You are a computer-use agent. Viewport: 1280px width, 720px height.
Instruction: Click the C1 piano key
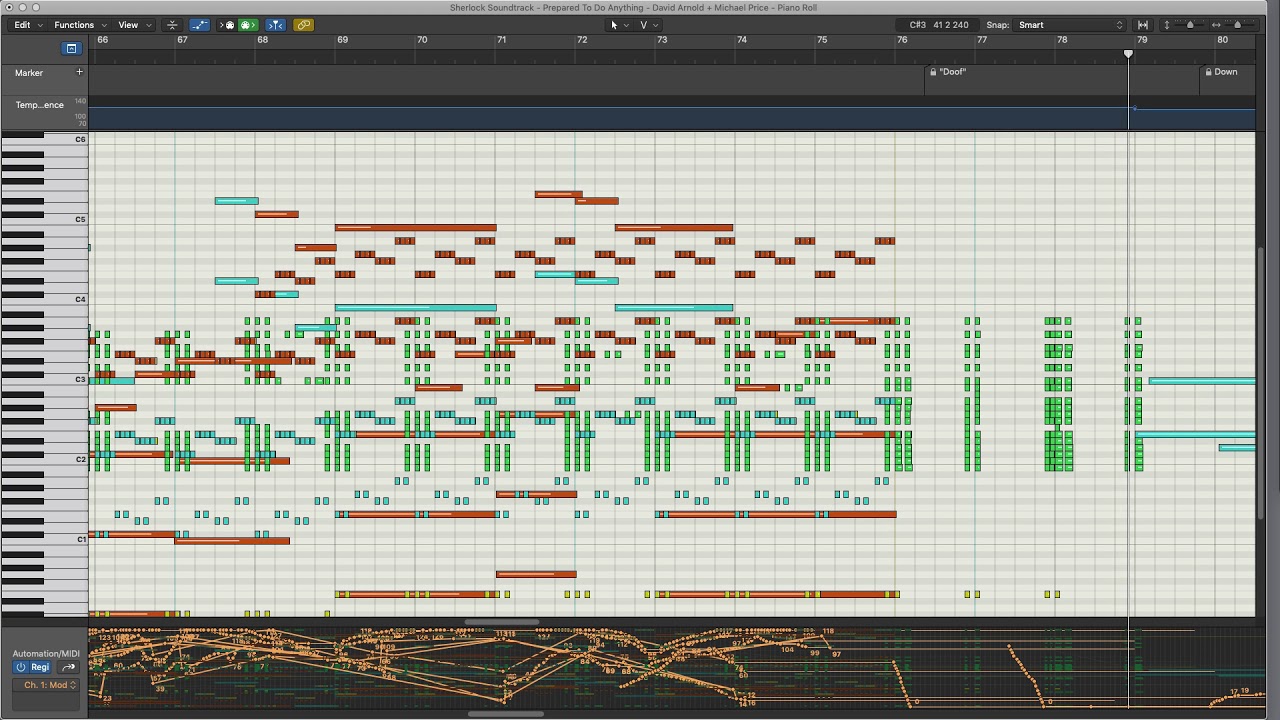(x=66, y=540)
